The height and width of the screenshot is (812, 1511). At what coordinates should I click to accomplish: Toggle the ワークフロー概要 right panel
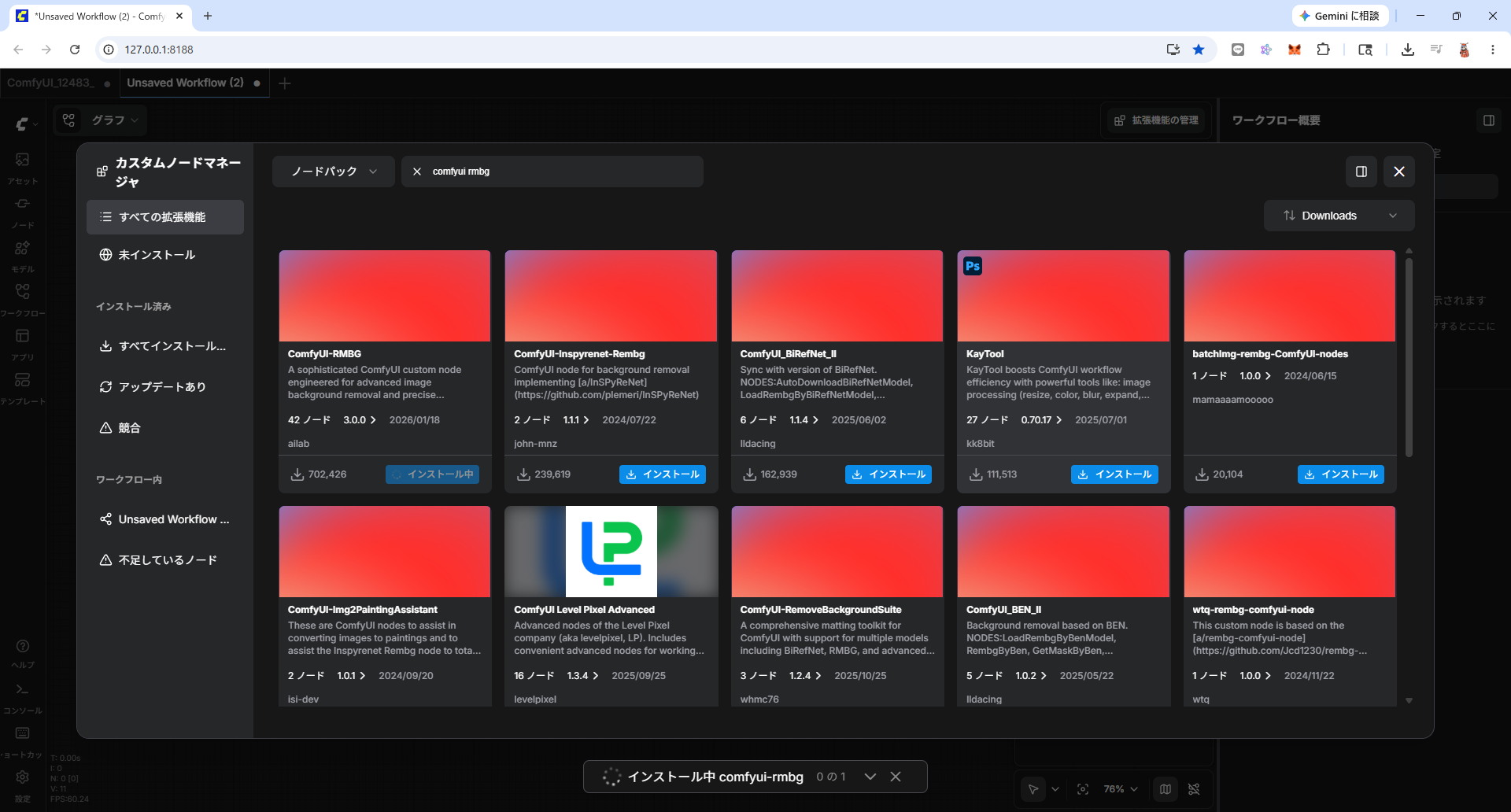1489,120
